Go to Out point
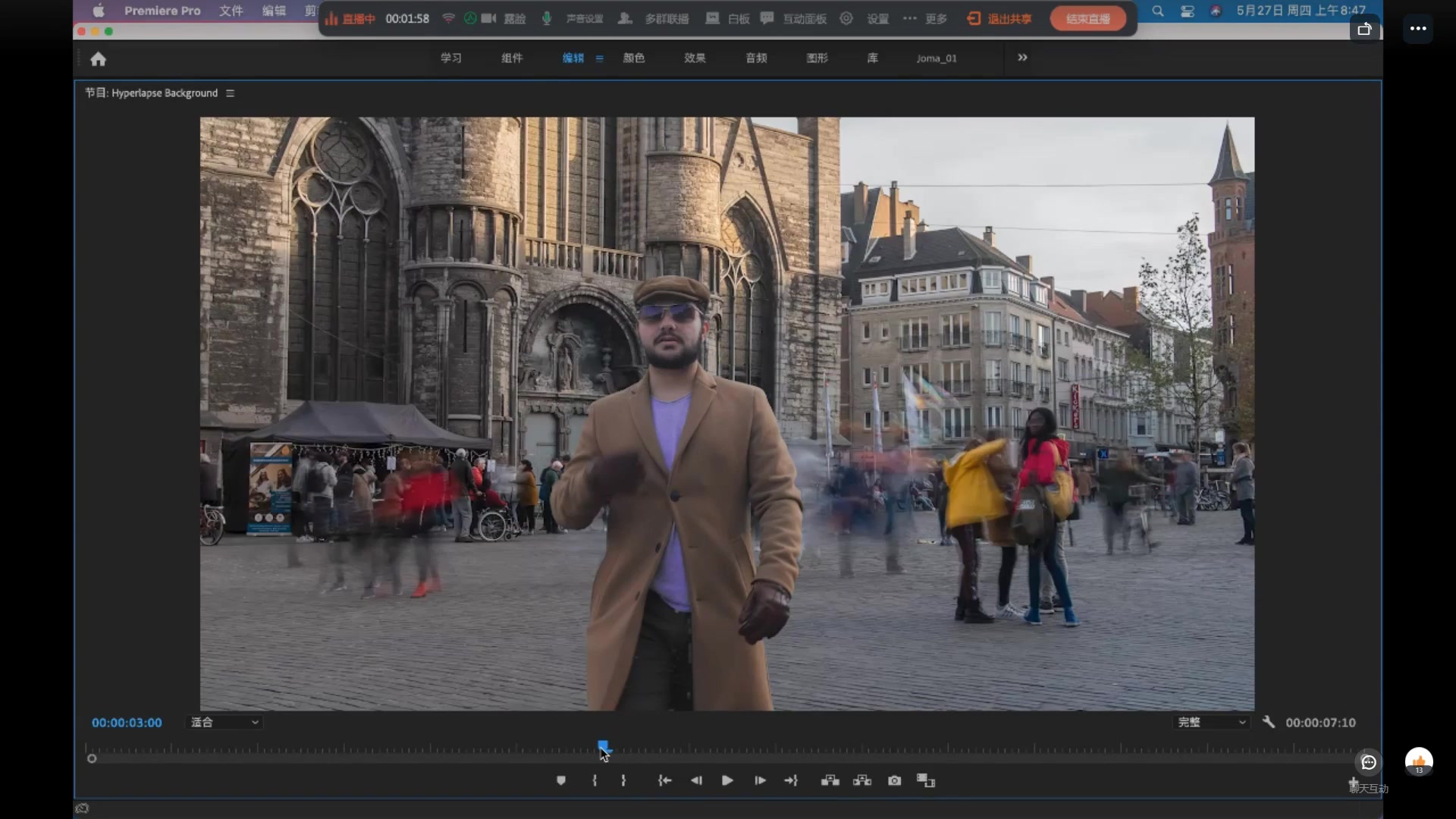 click(x=791, y=780)
